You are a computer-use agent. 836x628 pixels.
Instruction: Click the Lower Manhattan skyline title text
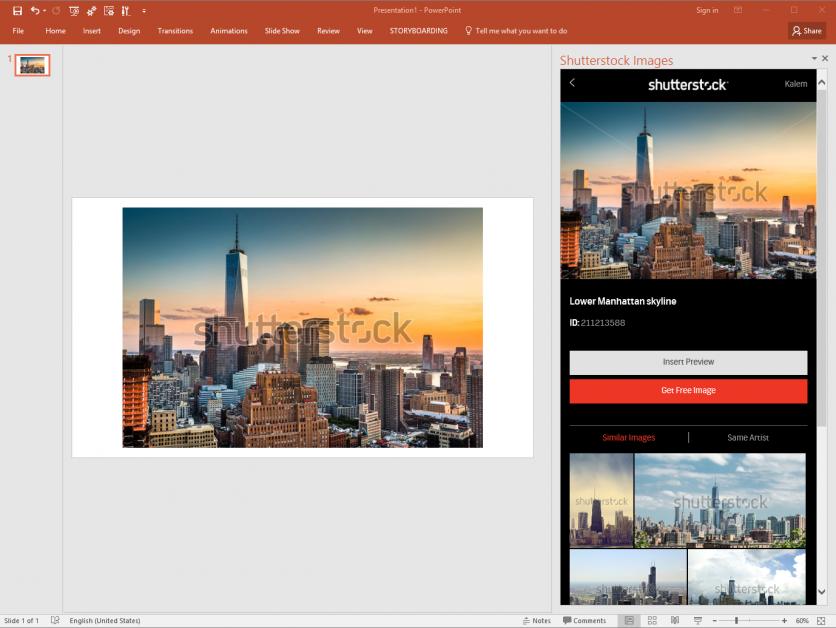pyautogui.click(x=623, y=301)
